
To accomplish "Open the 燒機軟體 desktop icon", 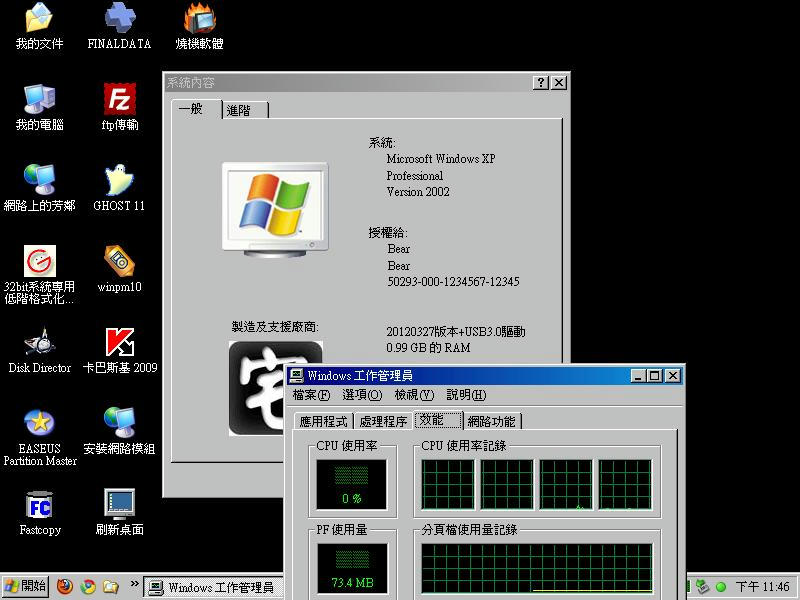I will click(199, 20).
